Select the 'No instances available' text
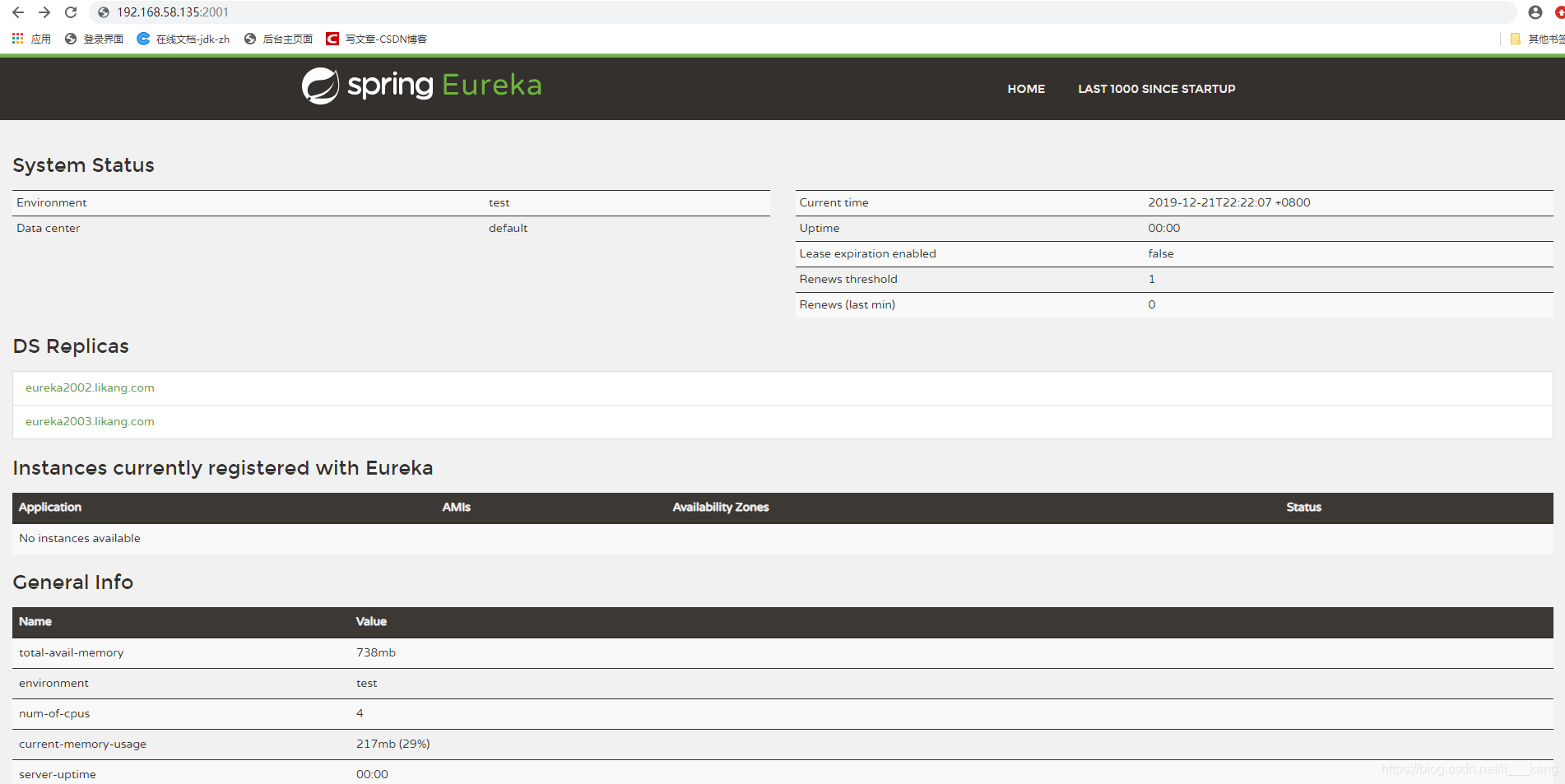 click(x=80, y=538)
